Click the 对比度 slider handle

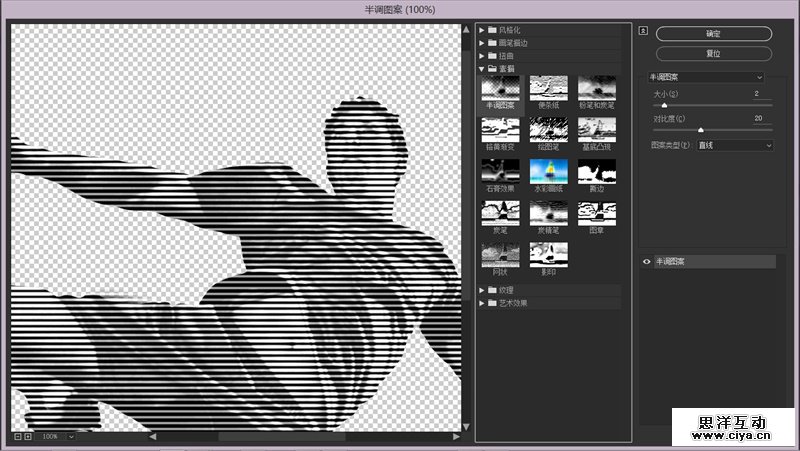tap(700, 130)
